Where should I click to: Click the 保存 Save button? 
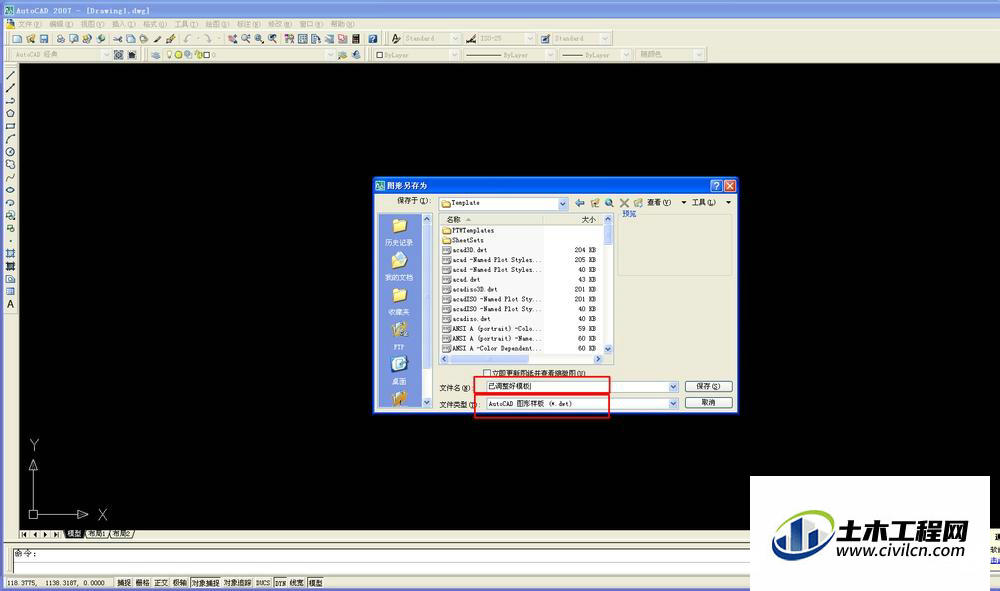point(708,386)
